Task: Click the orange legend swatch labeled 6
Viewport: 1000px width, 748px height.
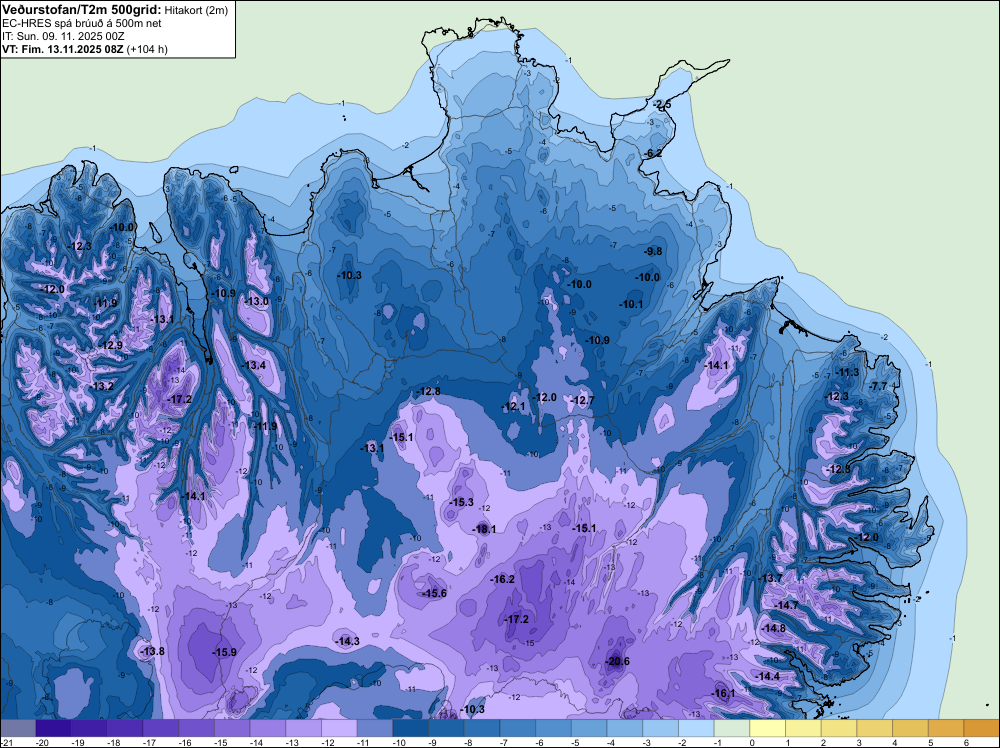Action: tap(982, 728)
